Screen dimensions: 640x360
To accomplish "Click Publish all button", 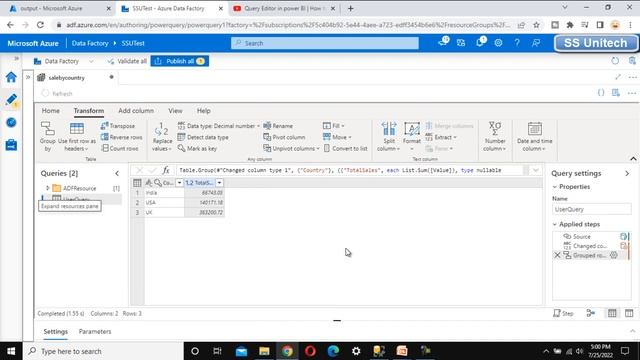I will [180, 61].
